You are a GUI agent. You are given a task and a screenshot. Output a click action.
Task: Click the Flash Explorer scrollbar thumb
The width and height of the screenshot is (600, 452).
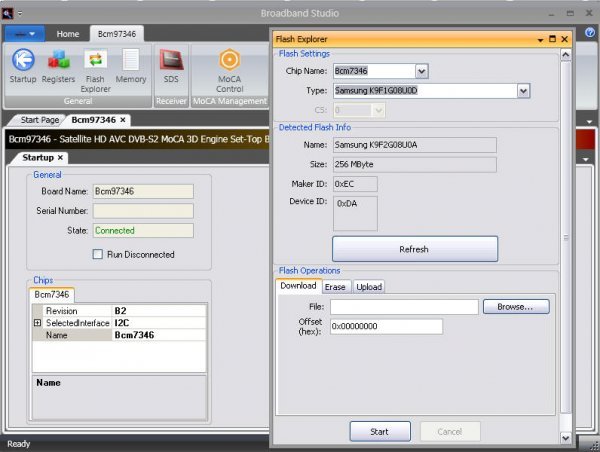tap(566, 237)
